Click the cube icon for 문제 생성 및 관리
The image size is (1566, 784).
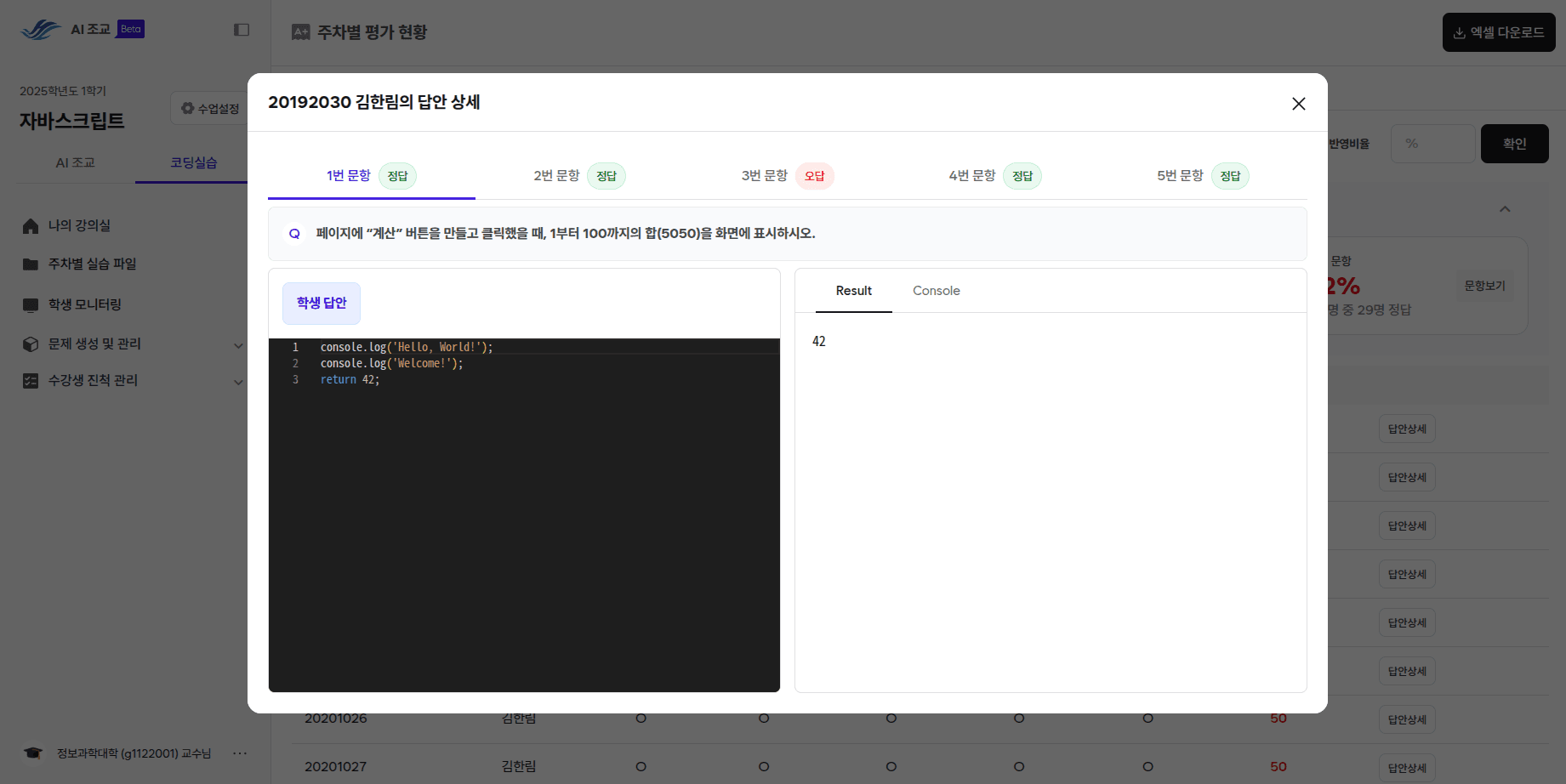coord(31,344)
